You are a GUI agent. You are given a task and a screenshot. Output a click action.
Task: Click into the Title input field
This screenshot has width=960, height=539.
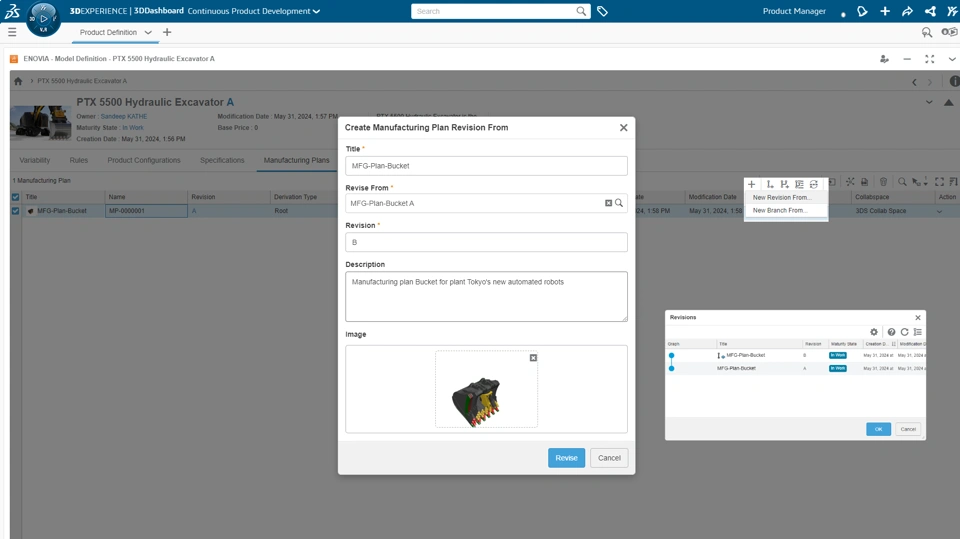coord(486,166)
